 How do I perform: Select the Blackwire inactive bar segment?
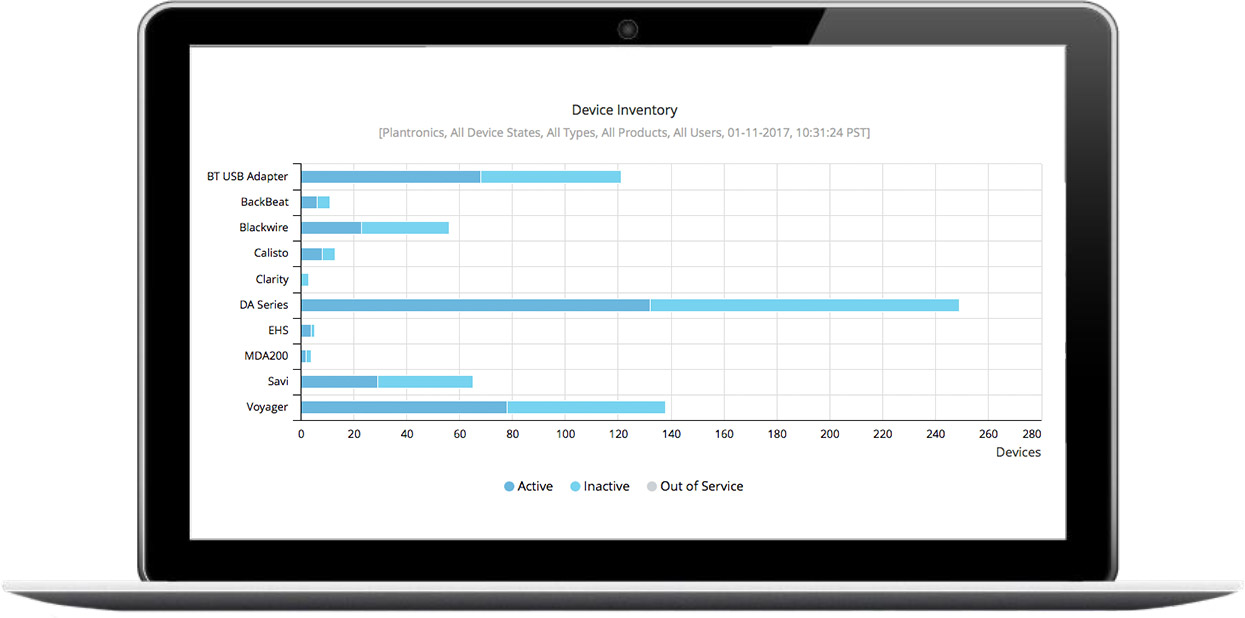click(x=405, y=228)
